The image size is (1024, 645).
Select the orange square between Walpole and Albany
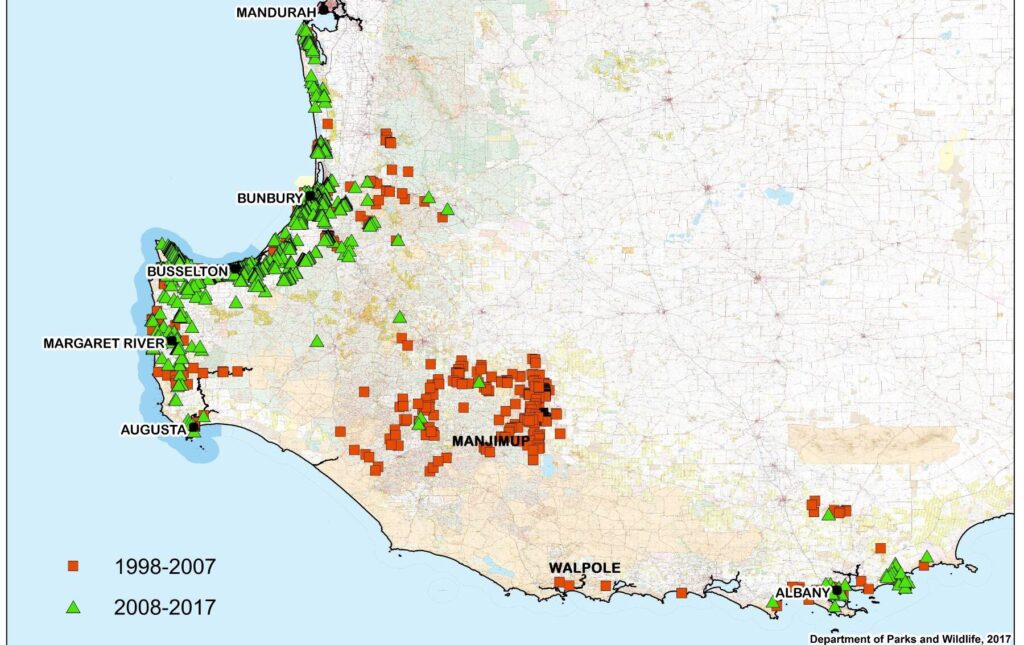[x=681, y=592]
